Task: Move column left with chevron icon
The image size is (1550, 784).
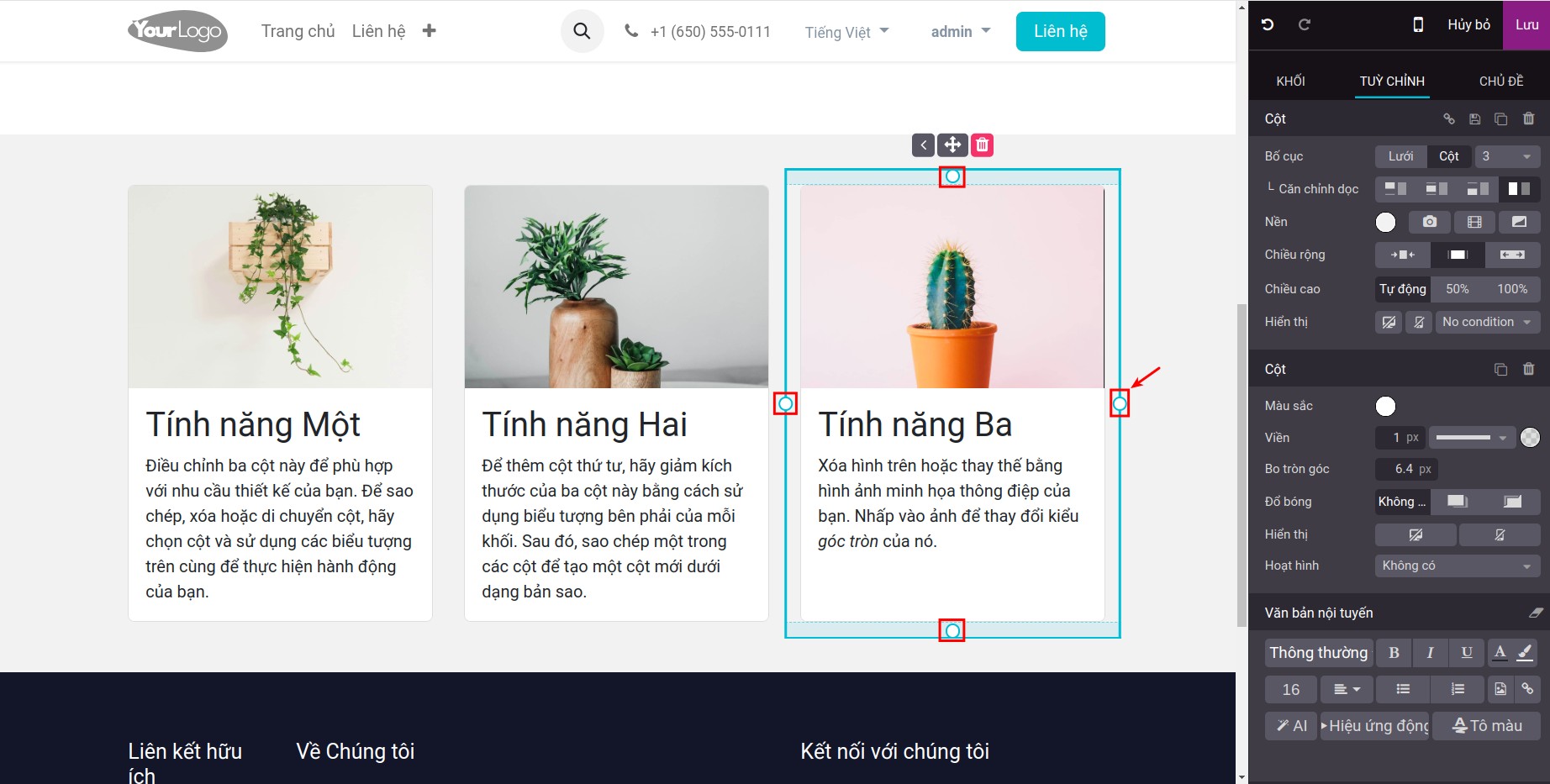Action: (x=923, y=145)
